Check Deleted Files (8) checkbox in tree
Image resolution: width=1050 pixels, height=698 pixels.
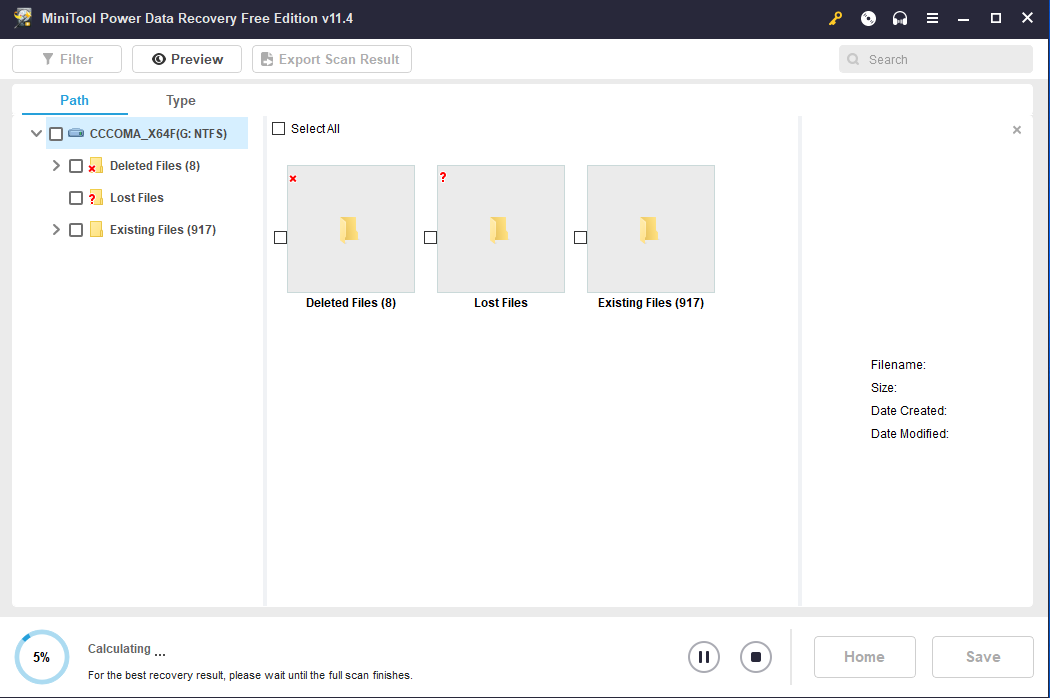[x=76, y=166]
